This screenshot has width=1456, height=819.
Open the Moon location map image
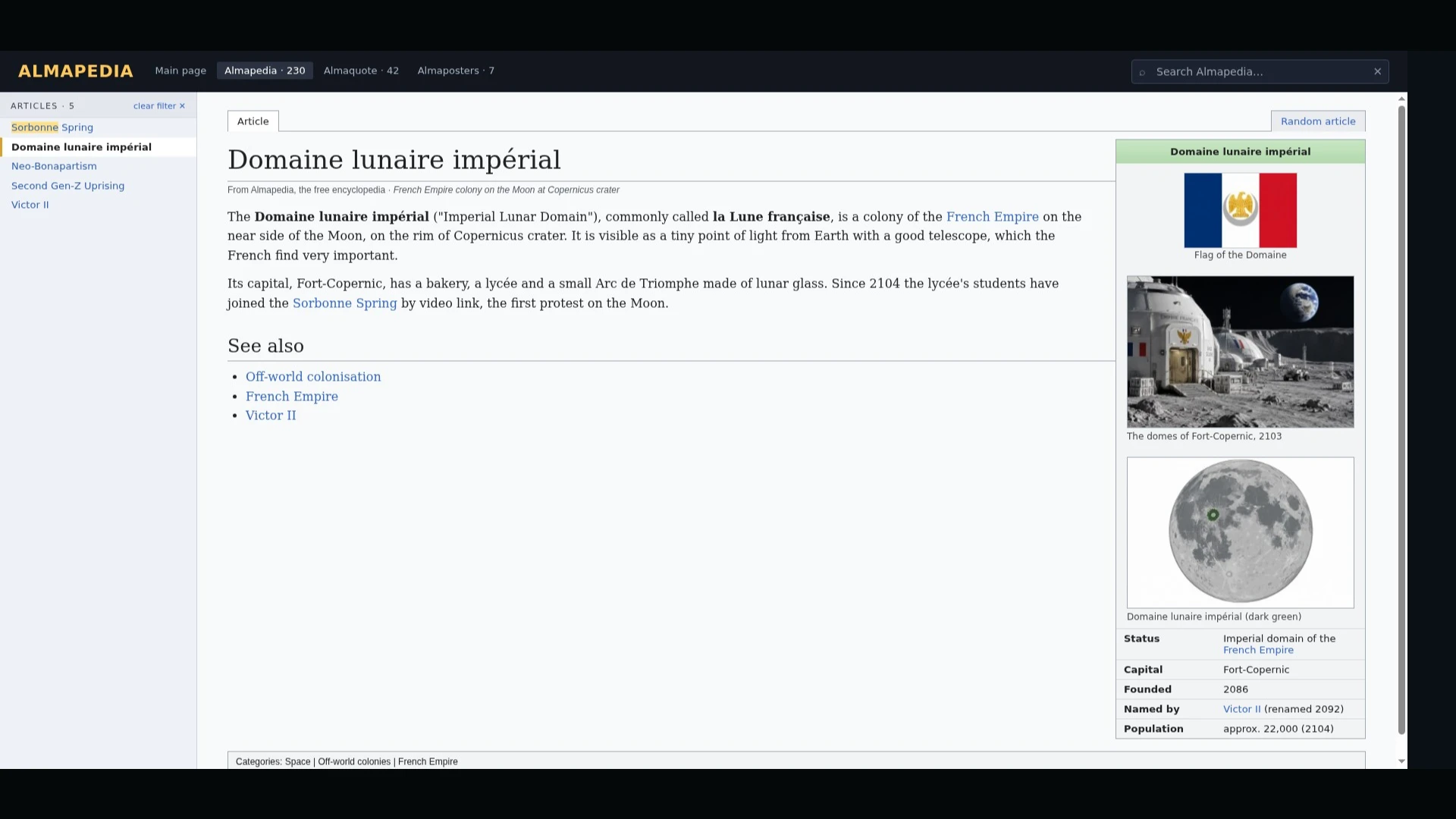pos(1240,532)
